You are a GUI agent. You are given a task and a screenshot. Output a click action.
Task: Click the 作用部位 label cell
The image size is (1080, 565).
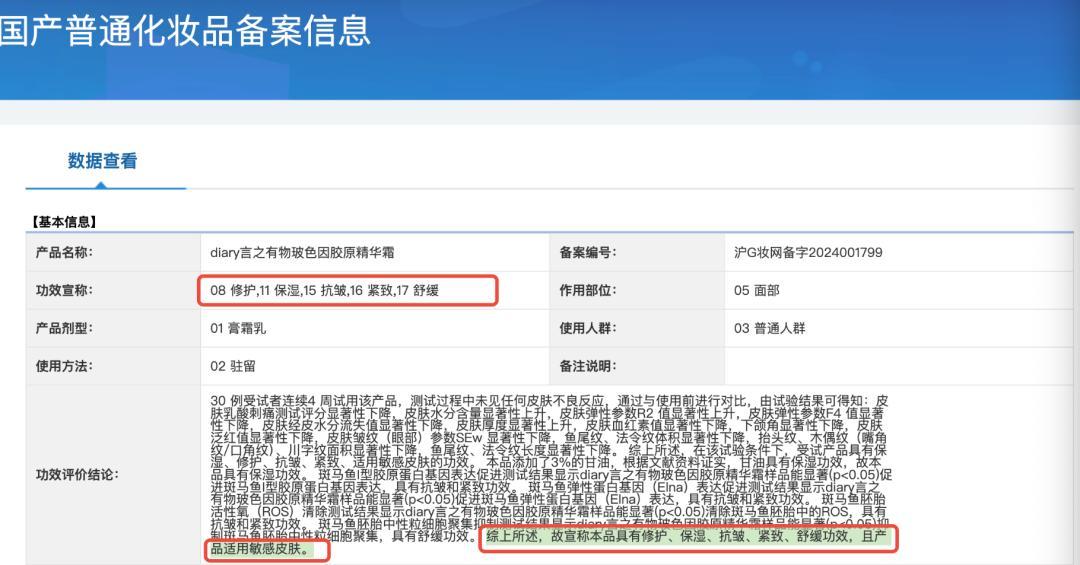587,291
